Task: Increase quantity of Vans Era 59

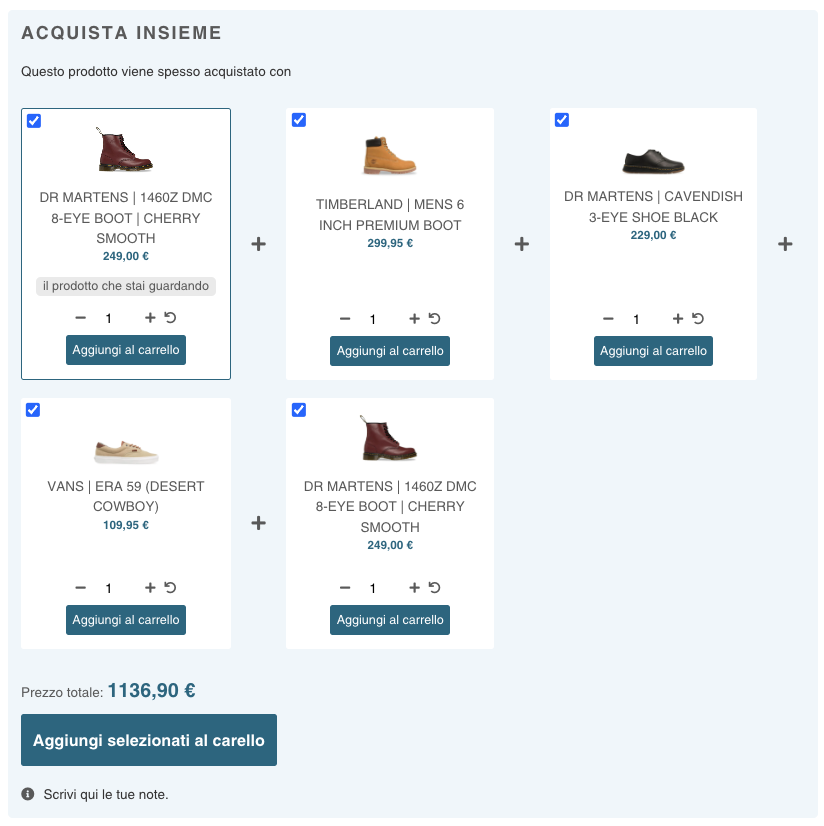Action: coord(150,588)
